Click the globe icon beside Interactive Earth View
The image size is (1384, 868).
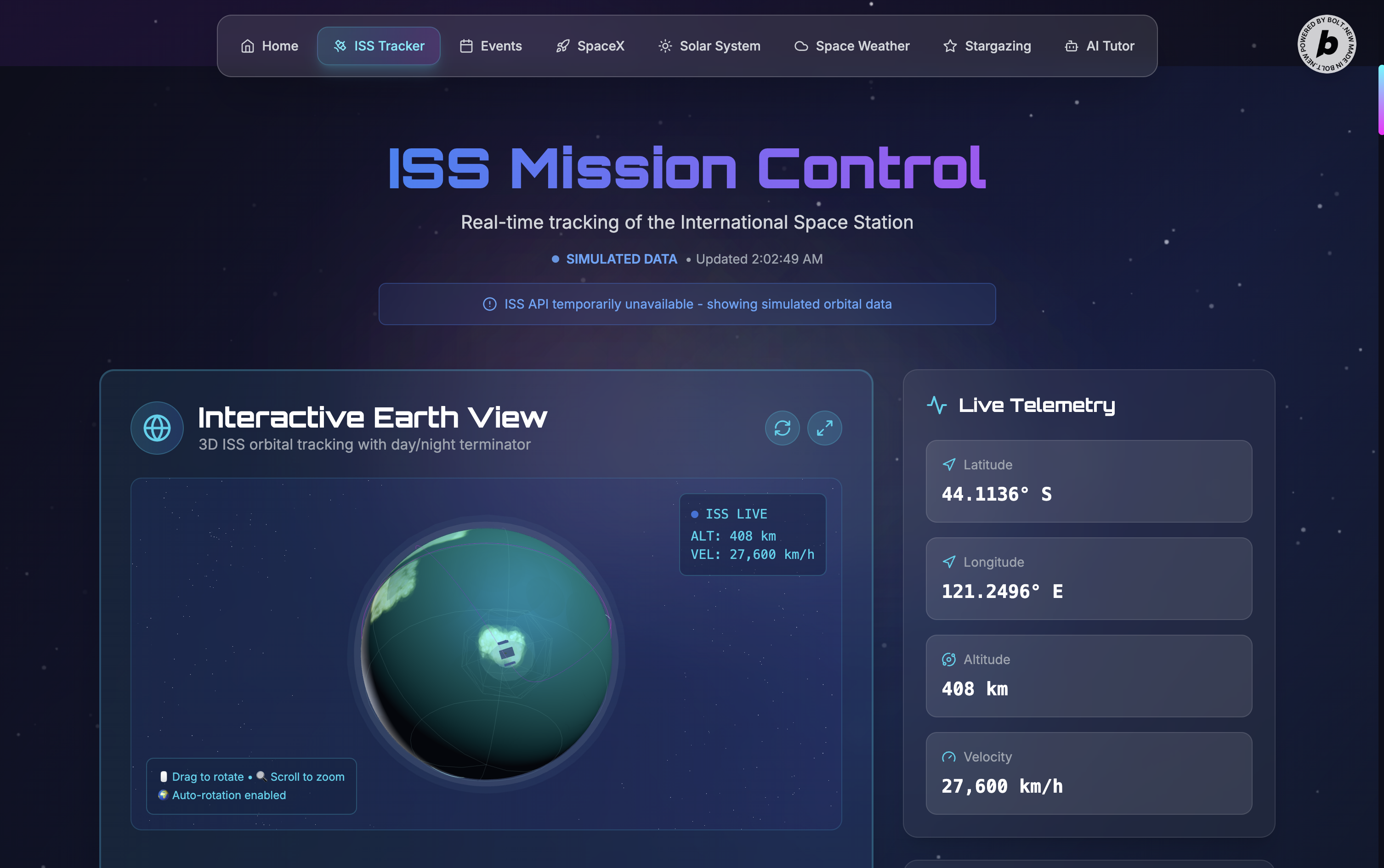[157, 428]
